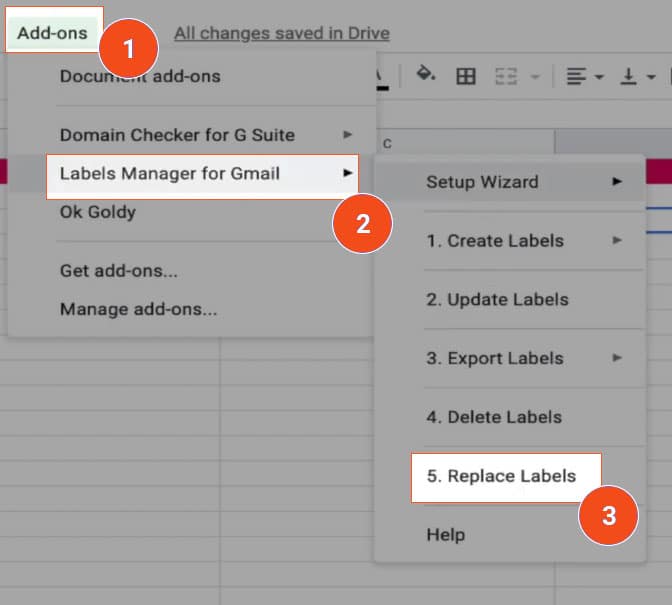672x605 pixels.
Task: Click the vertical align icon
Action: click(628, 76)
